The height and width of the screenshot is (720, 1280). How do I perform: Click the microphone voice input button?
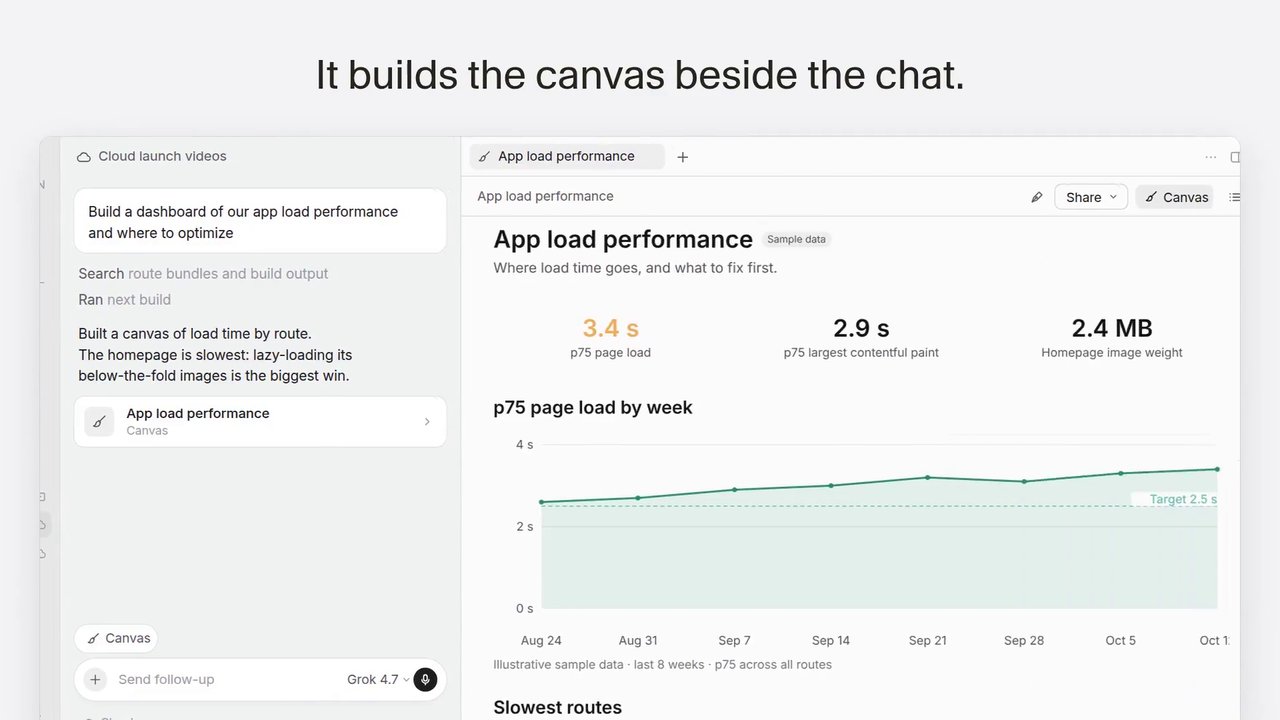coord(425,679)
